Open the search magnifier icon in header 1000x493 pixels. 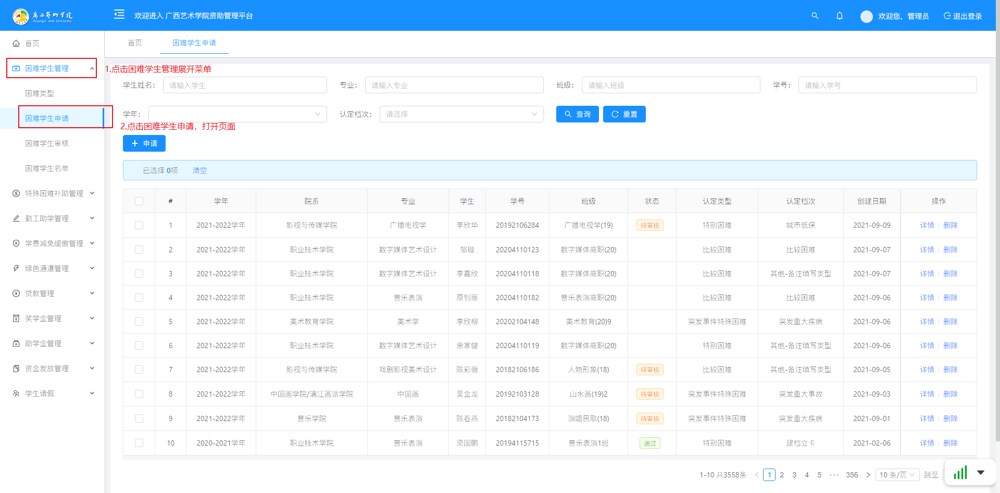pyautogui.click(x=815, y=16)
